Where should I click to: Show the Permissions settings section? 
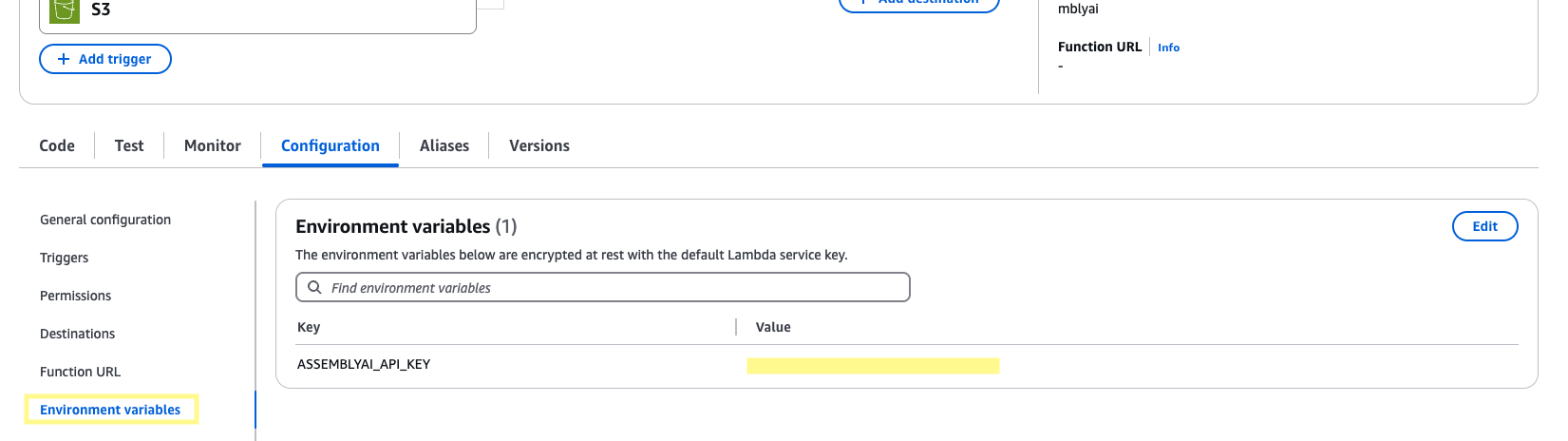(x=75, y=296)
